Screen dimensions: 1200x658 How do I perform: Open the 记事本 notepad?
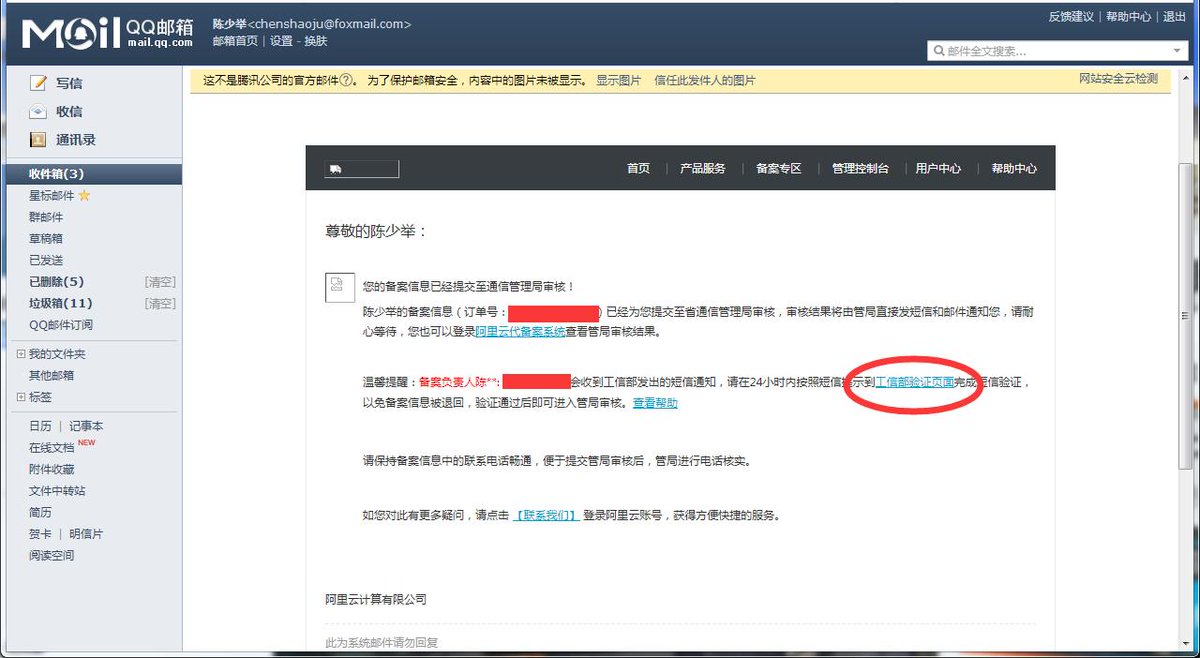86,426
